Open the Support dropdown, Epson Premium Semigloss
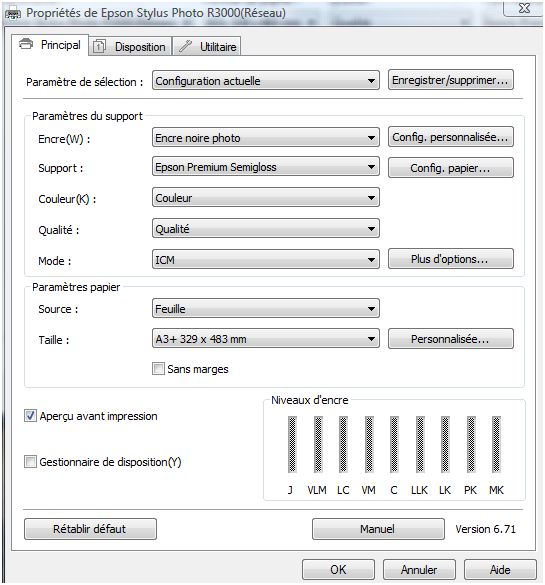Viewport: 545px width, 585px height. pos(266,167)
